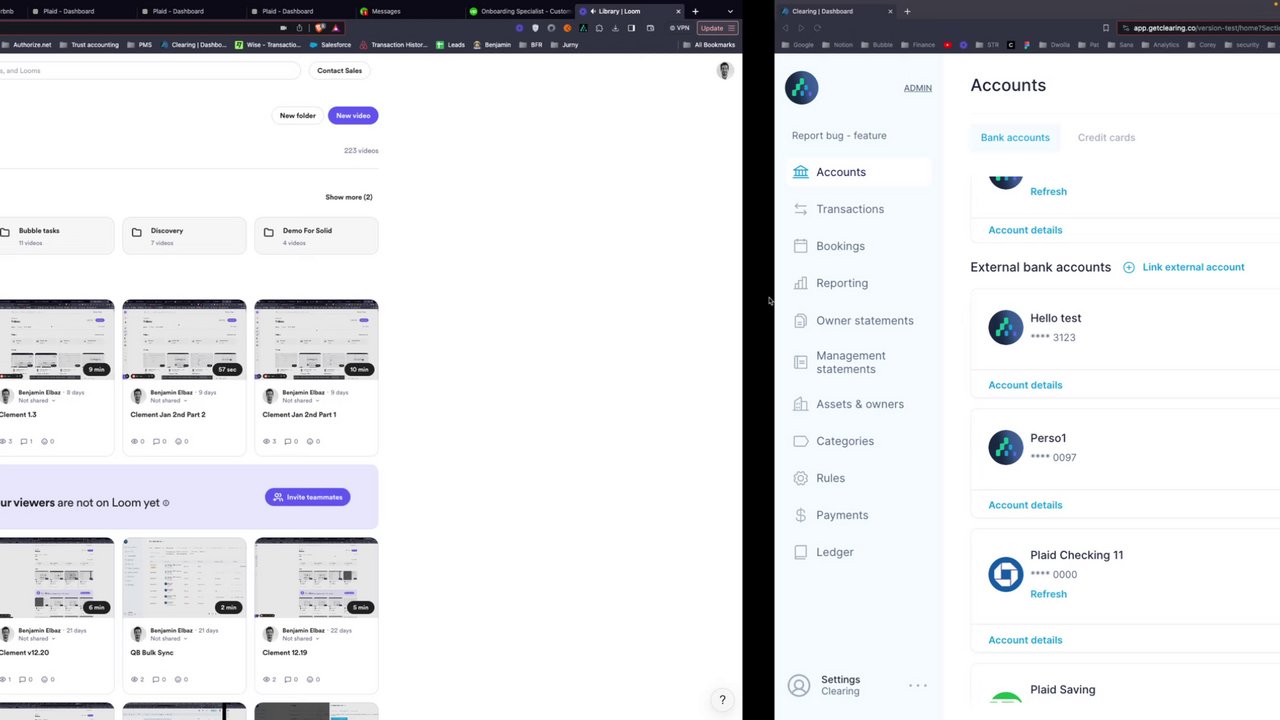
Task: Open the Demo For Solid folder
Action: pos(316,236)
